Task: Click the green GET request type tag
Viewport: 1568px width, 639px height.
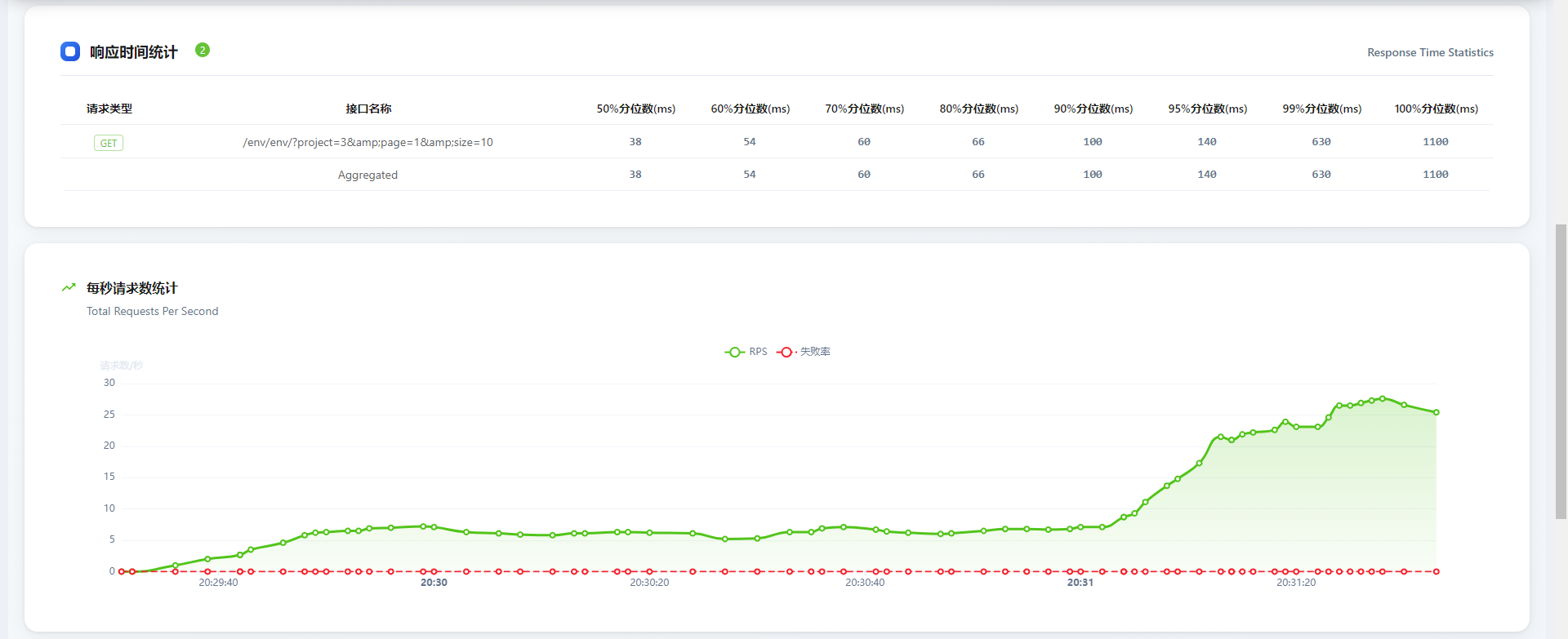Action: [109, 143]
